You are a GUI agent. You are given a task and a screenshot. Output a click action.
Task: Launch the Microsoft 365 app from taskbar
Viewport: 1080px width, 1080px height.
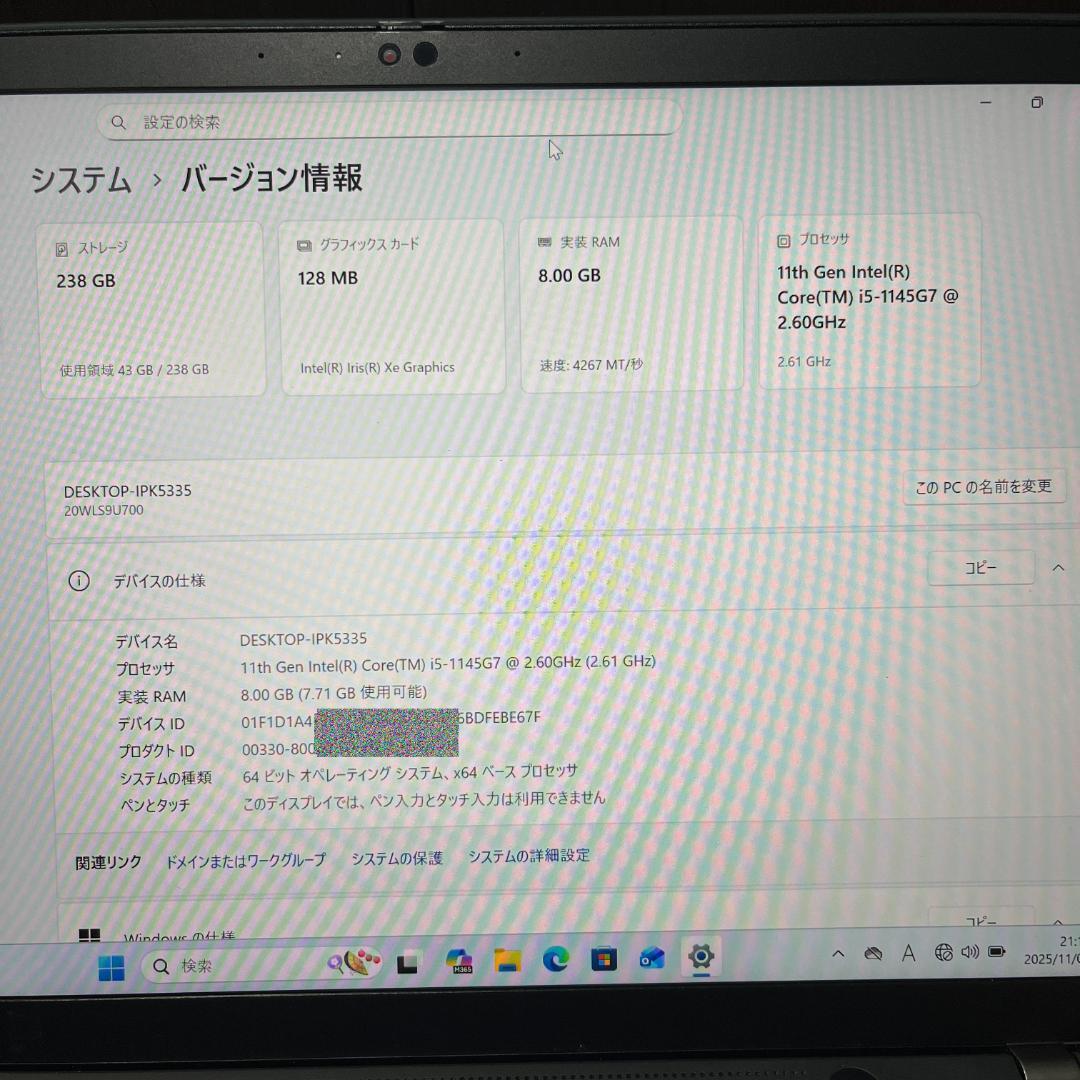[459, 962]
